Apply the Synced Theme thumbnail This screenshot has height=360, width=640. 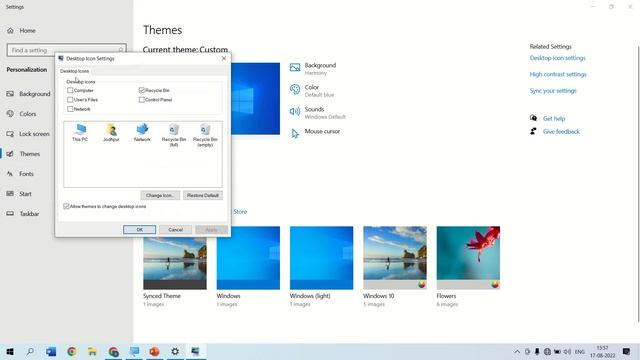point(175,263)
